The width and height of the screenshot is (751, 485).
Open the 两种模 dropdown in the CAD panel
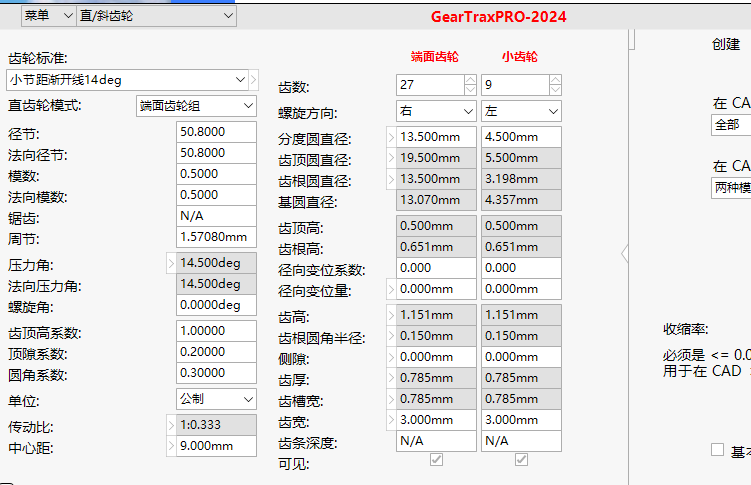[x=731, y=188]
